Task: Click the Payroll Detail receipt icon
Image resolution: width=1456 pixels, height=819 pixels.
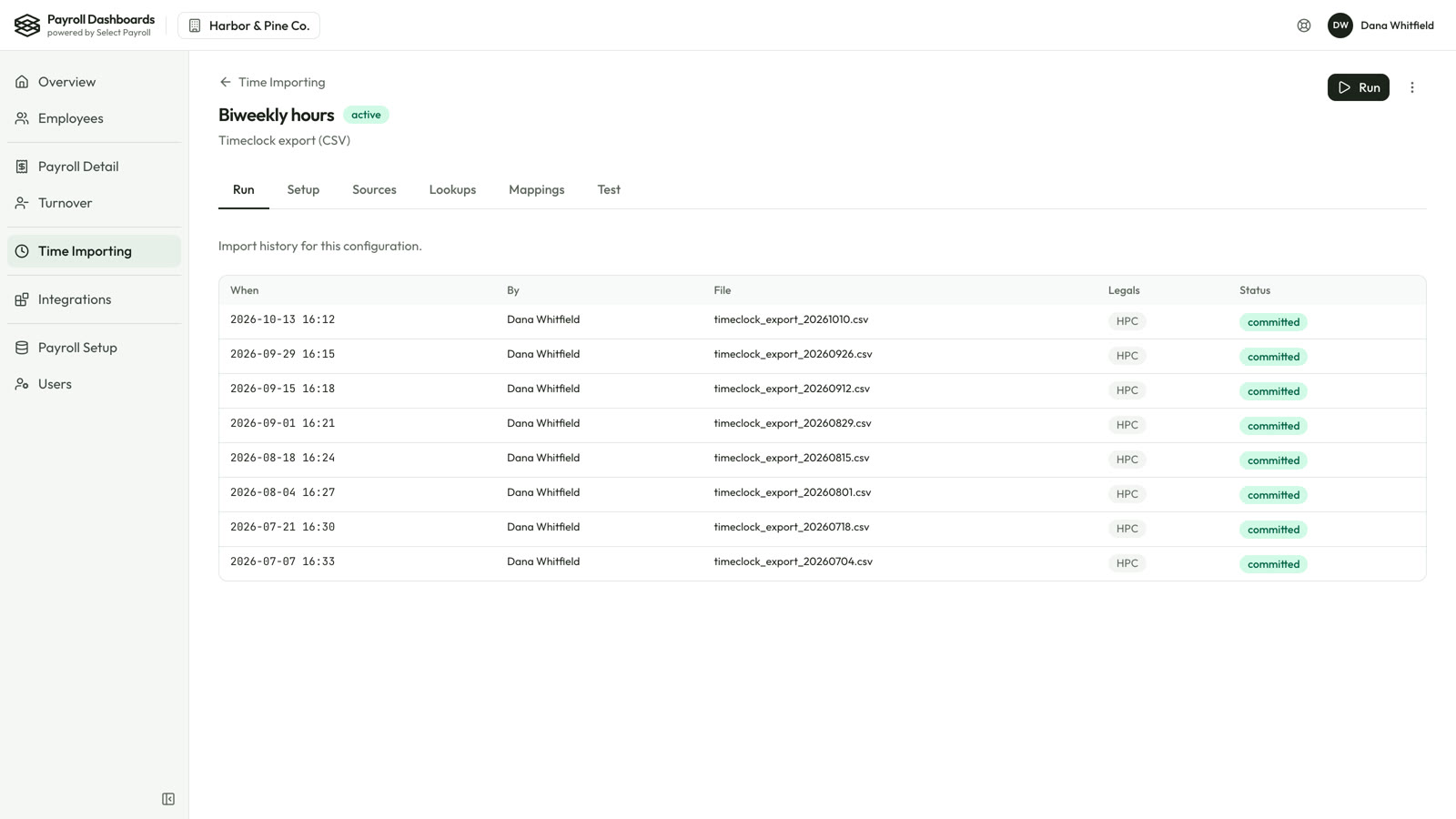Action: coord(22,167)
